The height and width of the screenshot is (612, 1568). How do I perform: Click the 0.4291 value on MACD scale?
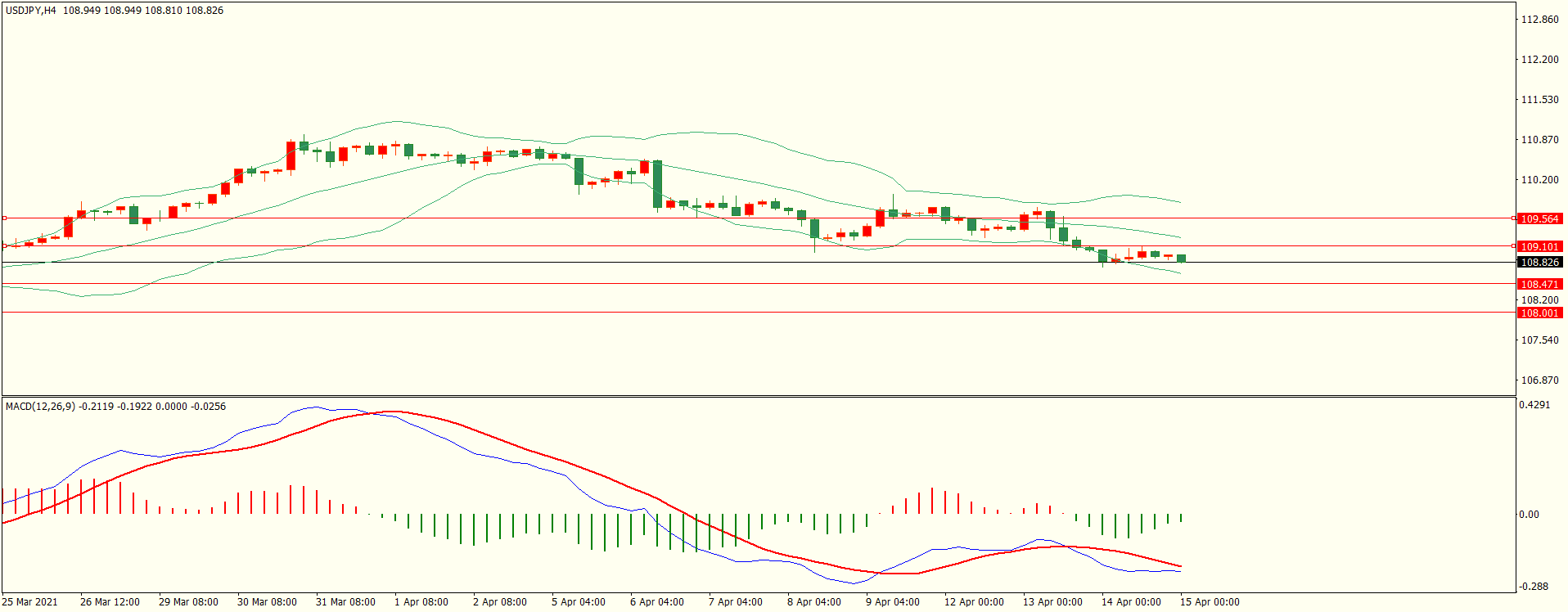(1534, 405)
